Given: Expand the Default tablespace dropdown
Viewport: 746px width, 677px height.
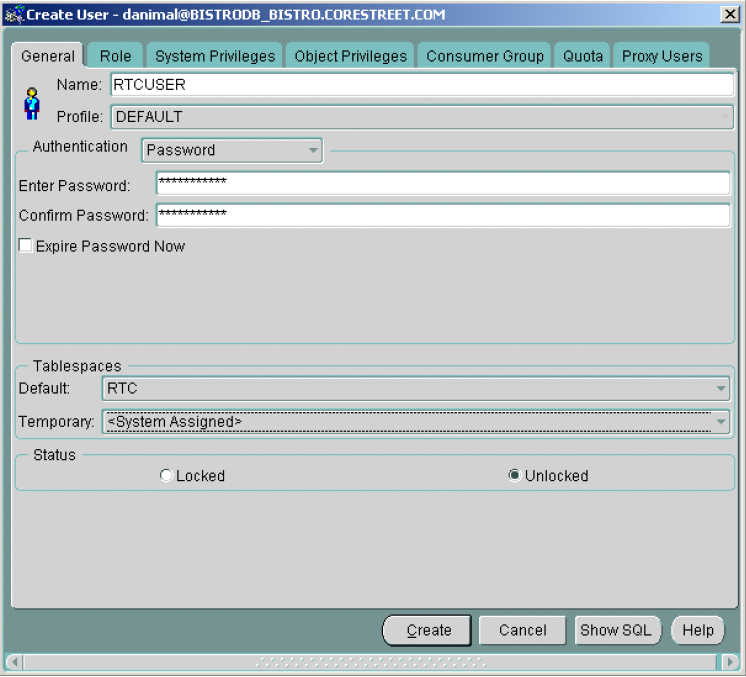Looking at the screenshot, I should 721,389.
